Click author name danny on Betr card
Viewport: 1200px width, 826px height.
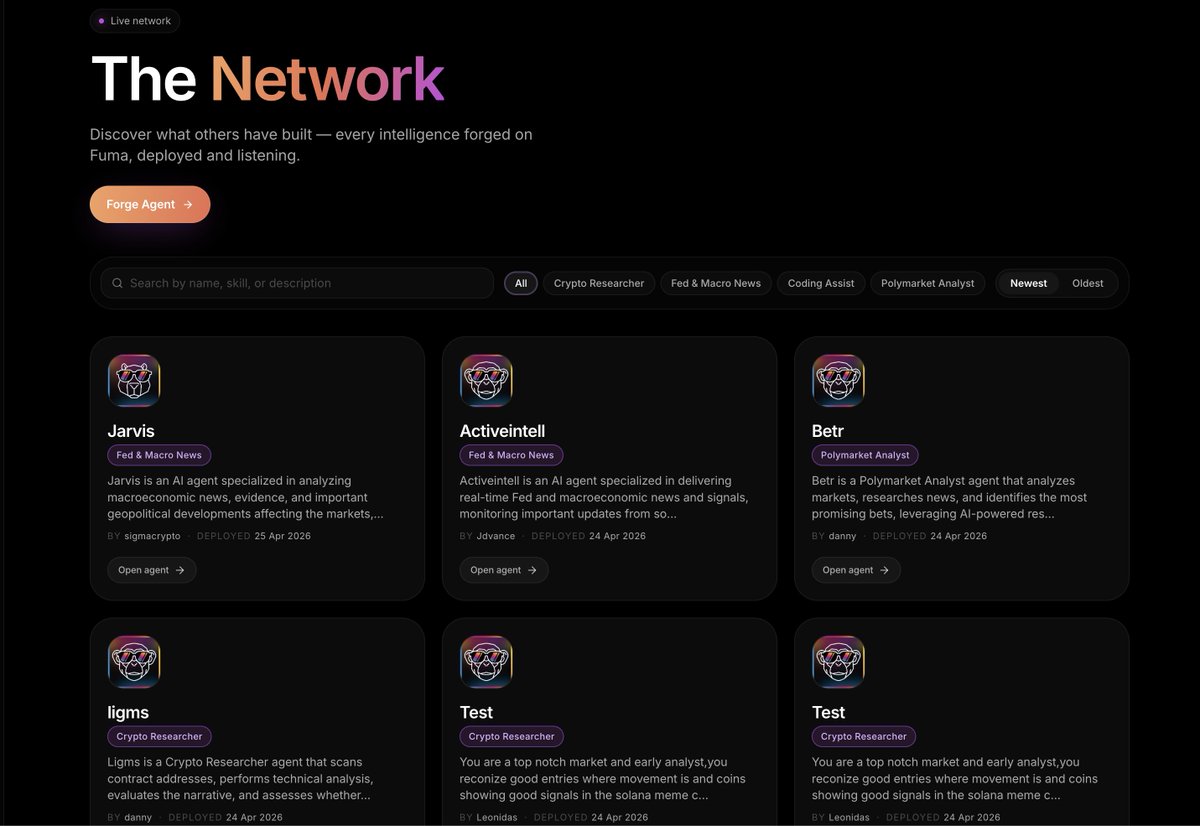(843, 536)
